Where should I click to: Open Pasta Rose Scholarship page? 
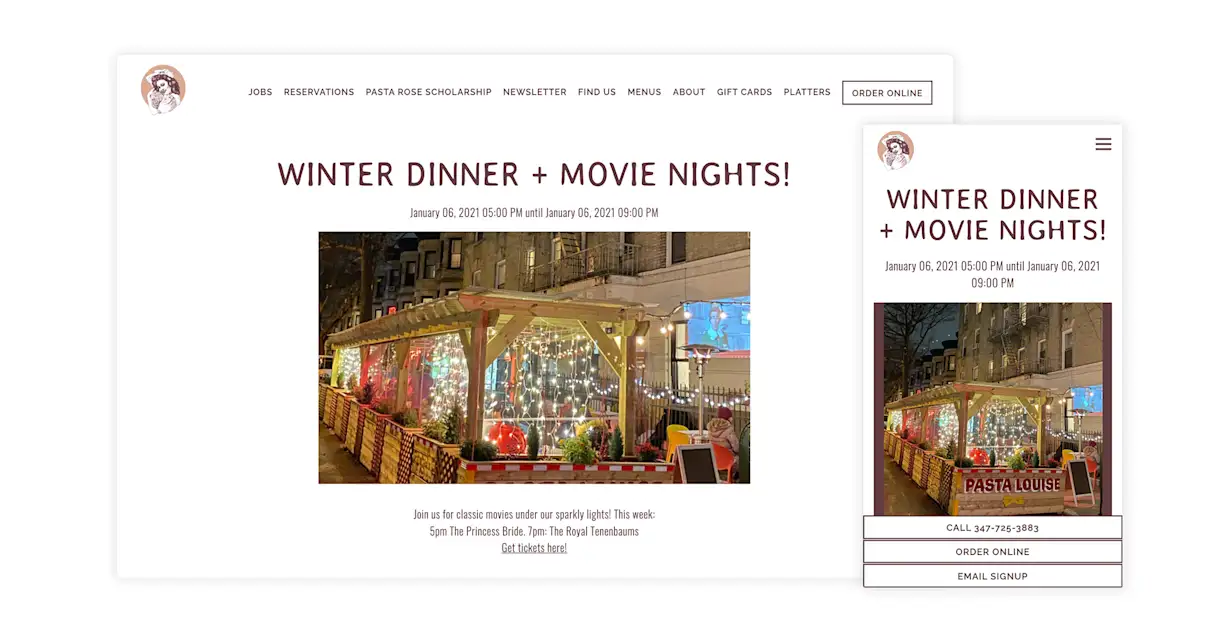point(428,92)
